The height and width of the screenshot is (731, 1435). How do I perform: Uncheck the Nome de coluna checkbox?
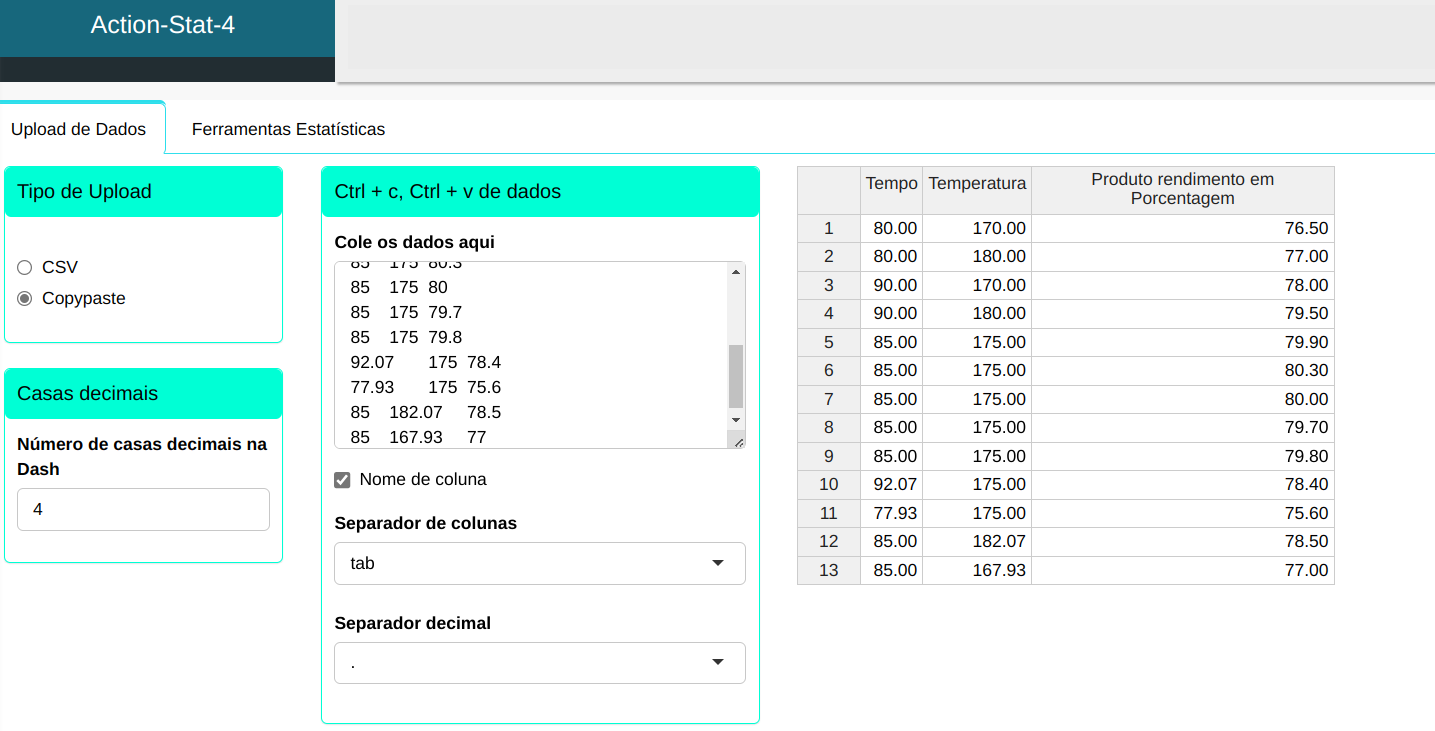coord(342,480)
